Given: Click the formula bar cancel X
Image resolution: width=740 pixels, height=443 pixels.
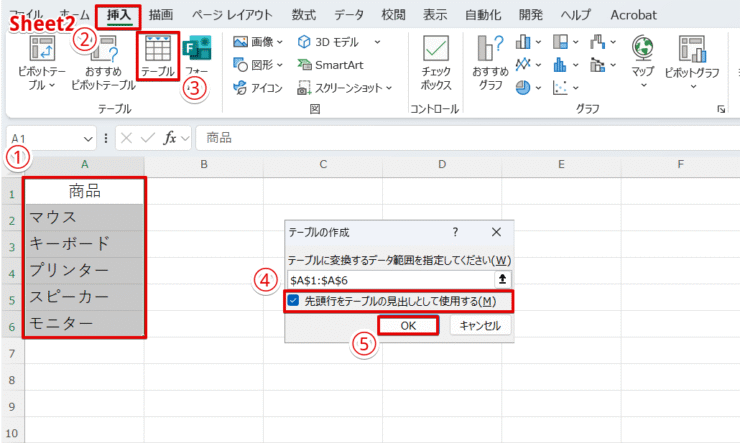Looking at the screenshot, I should coord(126,138).
